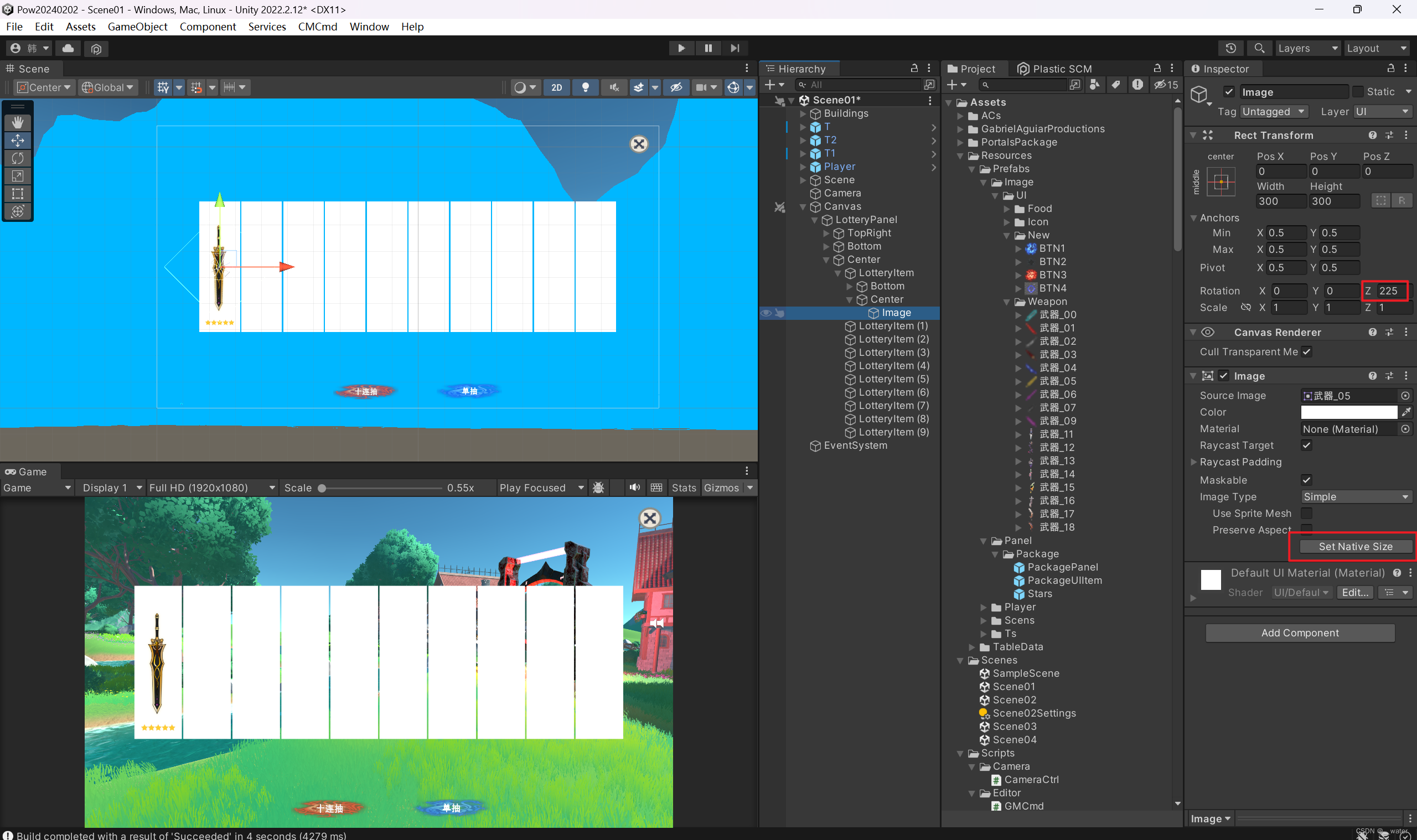Click the Add Component button
This screenshot has height=840, width=1417.
tap(1299, 632)
